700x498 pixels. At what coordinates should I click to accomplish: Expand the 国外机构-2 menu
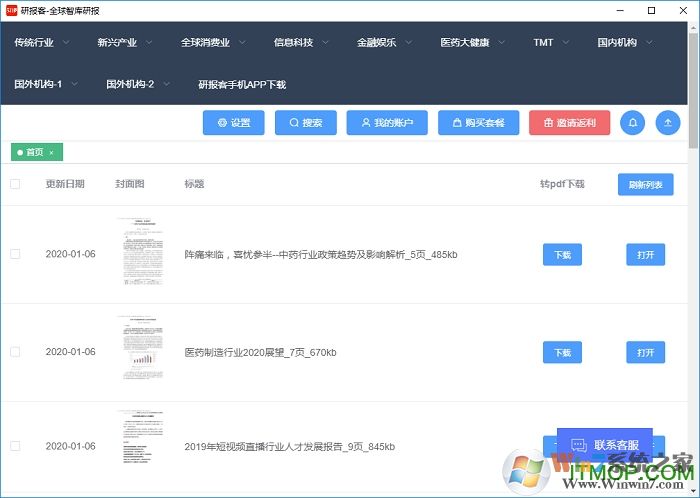coord(138,84)
